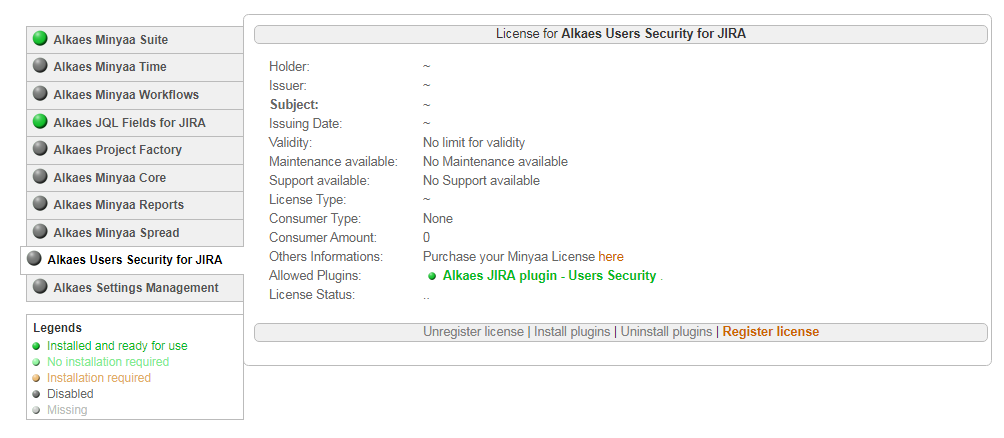Open the Alkaes Minyaa Suite tab
The image size is (1004, 438).
tap(110, 40)
